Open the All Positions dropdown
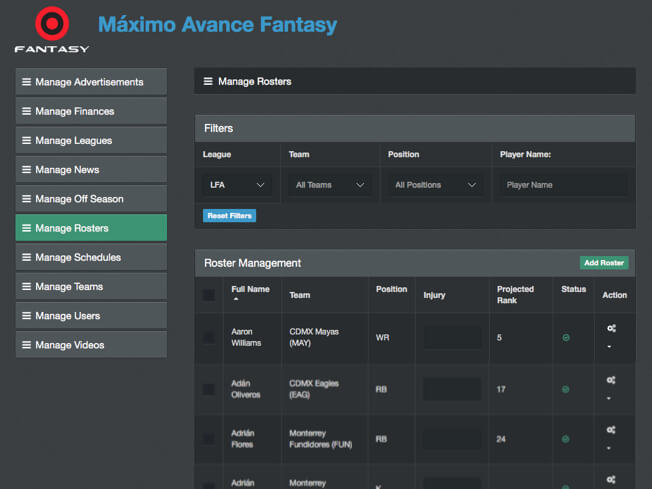The height and width of the screenshot is (489, 652). 435,185
